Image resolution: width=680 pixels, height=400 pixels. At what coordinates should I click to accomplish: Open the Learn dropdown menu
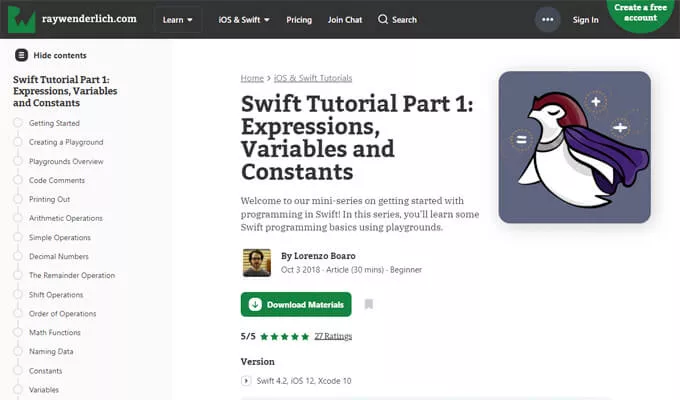pos(178,20)
